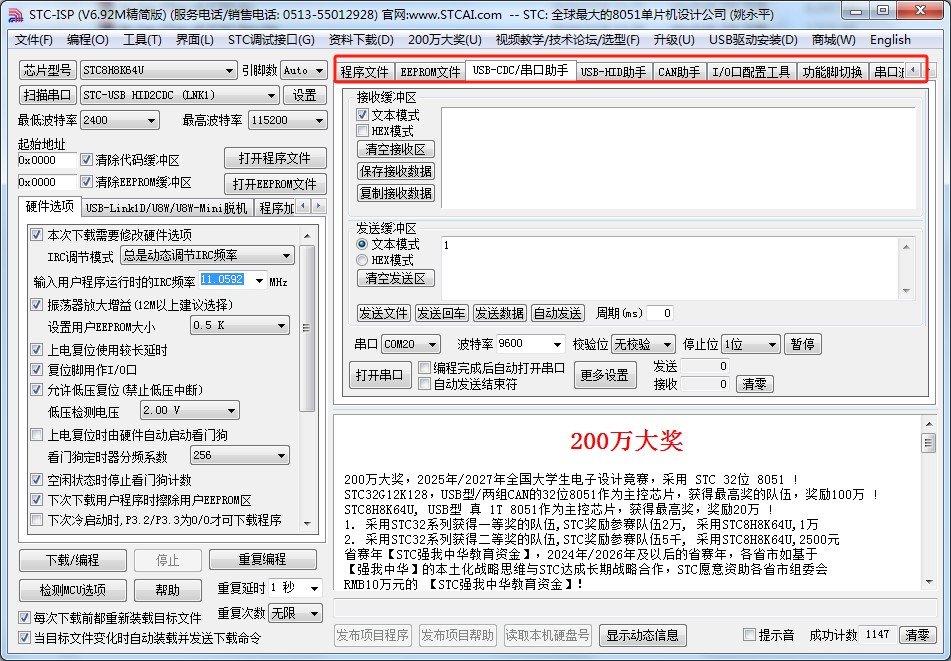The width and height of the screenshot is (951, 661).
Task: Click 清空接收区 button
Action: tap(395, 149)
